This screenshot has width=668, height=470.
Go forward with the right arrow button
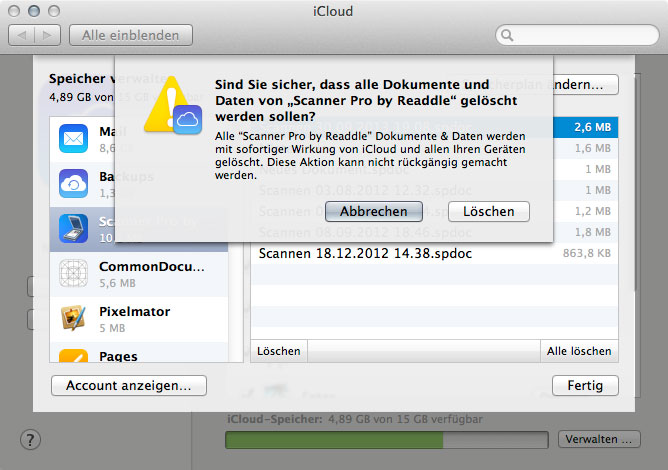tap(47, 35)
